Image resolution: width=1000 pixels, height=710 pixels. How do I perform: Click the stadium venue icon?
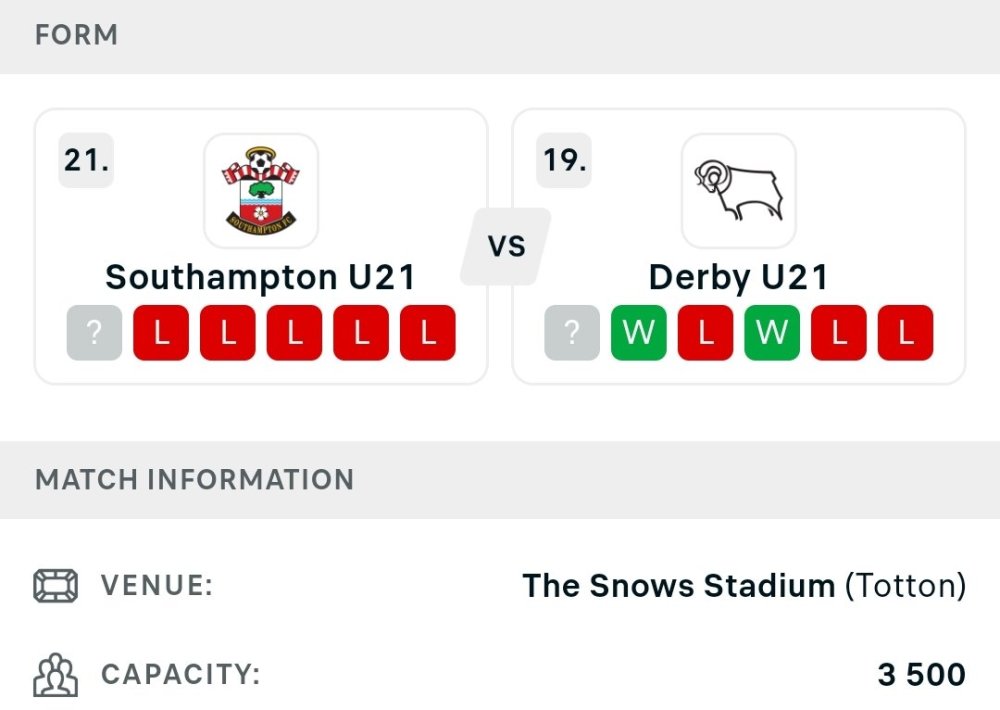pyautogui.click(x=55, y=586)
